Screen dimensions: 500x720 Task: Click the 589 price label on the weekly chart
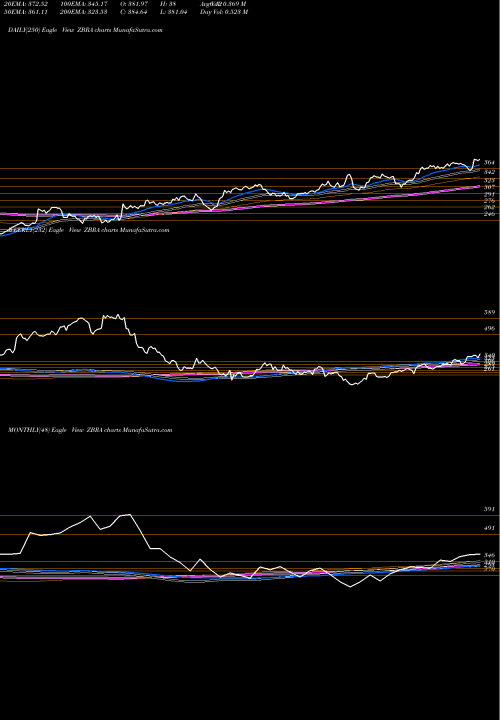pyautogui.click(x=489, y=312)
